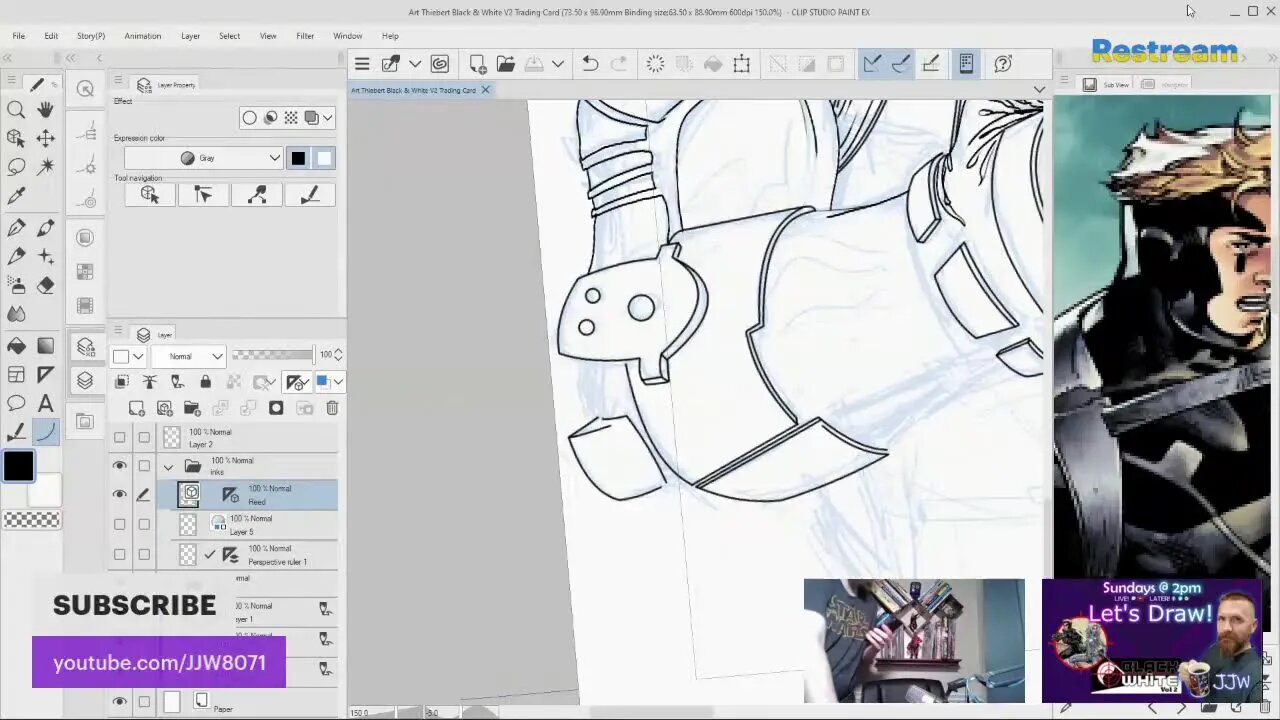The image size is (1280, 720).
Task: Toggle Snap to special ruler in command bar
Action: [x=900, y=64]
